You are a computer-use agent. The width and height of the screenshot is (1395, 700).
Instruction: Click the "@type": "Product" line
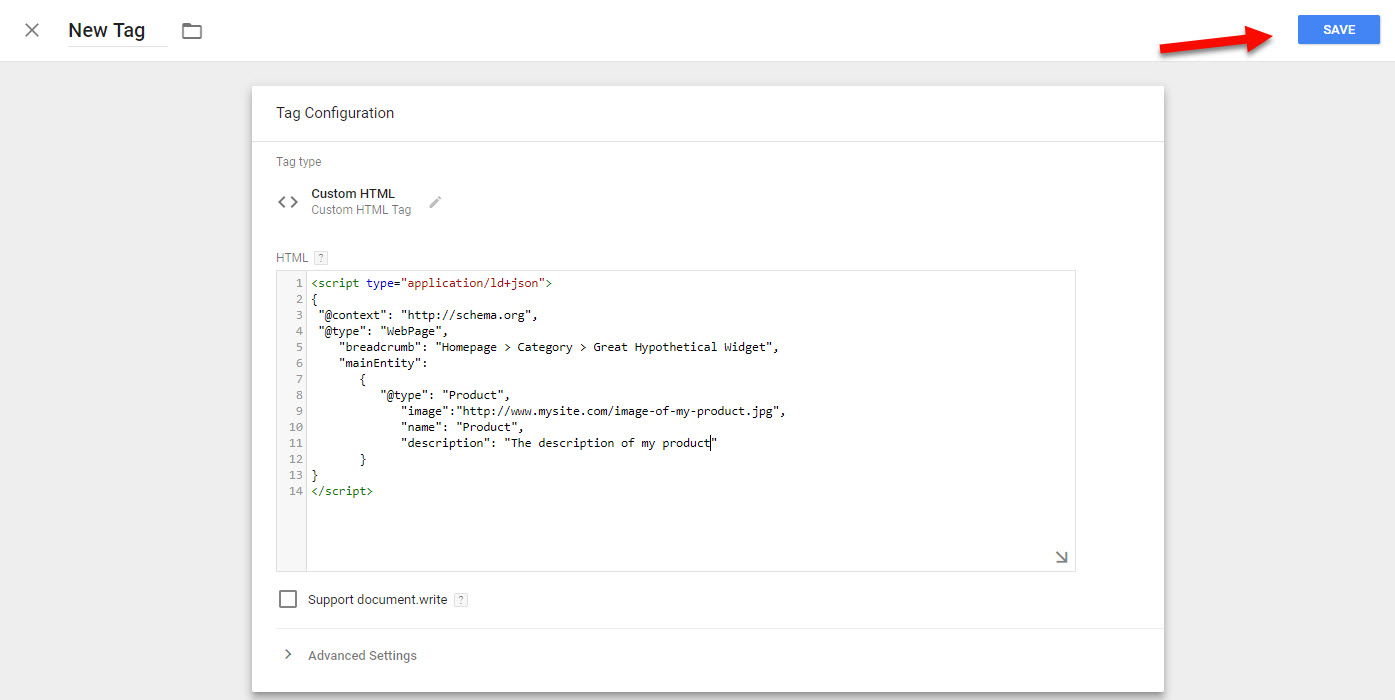click(x=445, y=395)
